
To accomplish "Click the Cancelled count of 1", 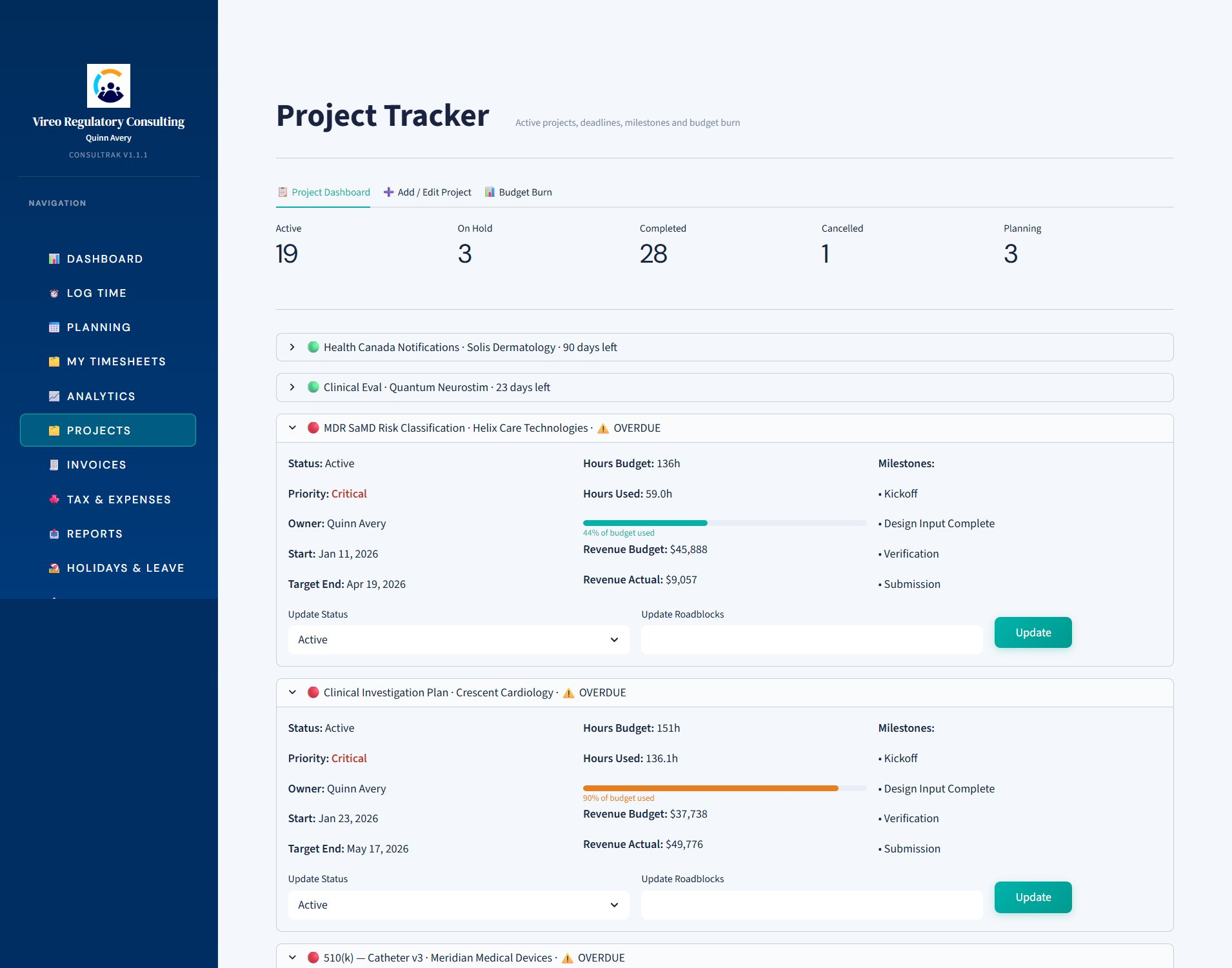I will (825, 254).
